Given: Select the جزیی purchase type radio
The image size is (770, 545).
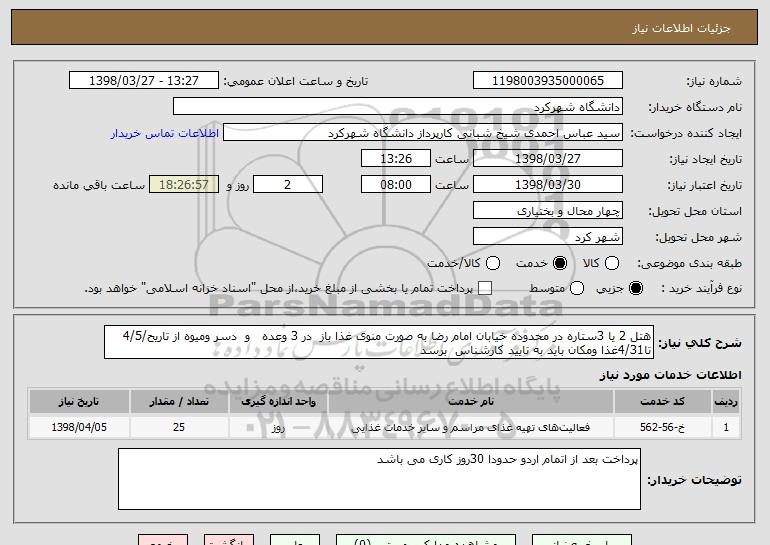Looking at the screenshot, I should [x=636, y=288].
